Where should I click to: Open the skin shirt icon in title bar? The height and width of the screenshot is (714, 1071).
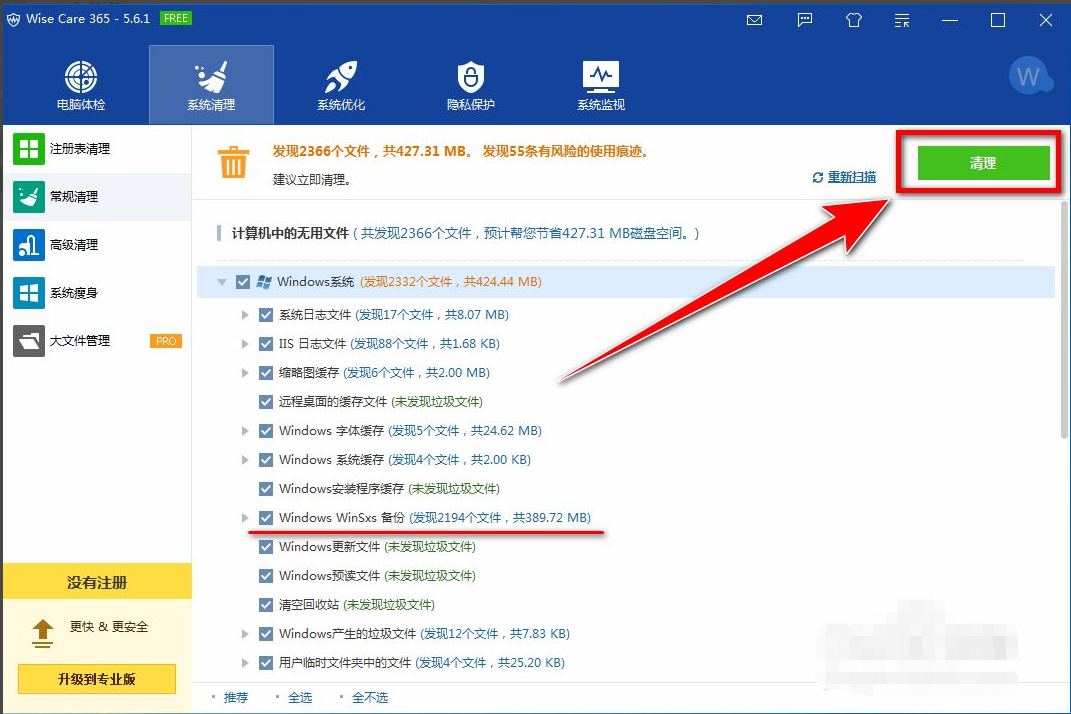click(x=853, y=20)
